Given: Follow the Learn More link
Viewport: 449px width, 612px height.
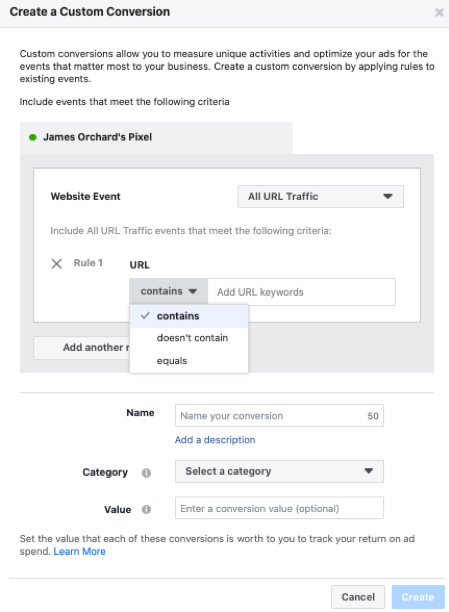Looking at the screenshot, I should pos(80,552).
